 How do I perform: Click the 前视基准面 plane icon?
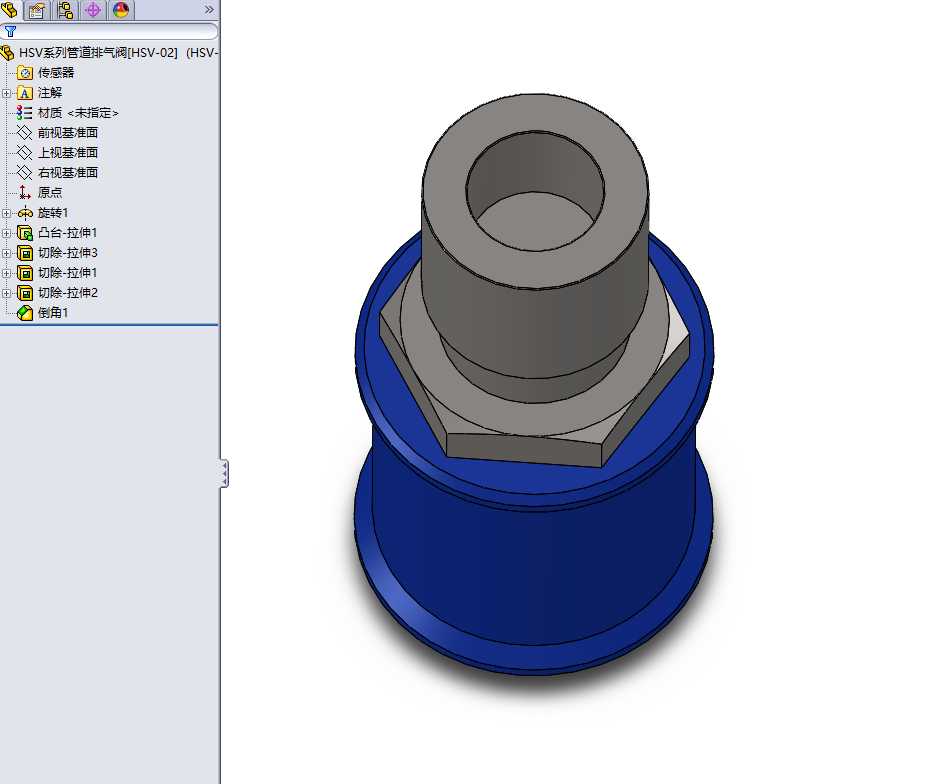[x=24, y=133]
